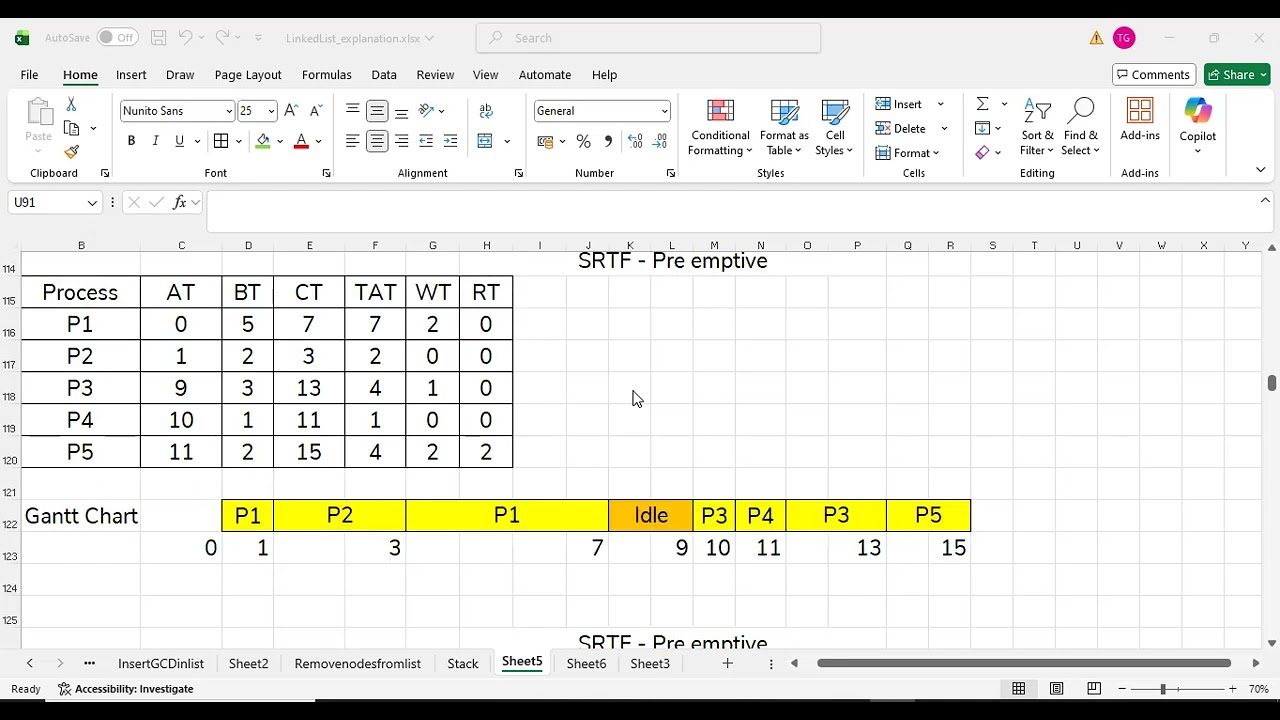Open the Add-ins button

(1140, 120)
